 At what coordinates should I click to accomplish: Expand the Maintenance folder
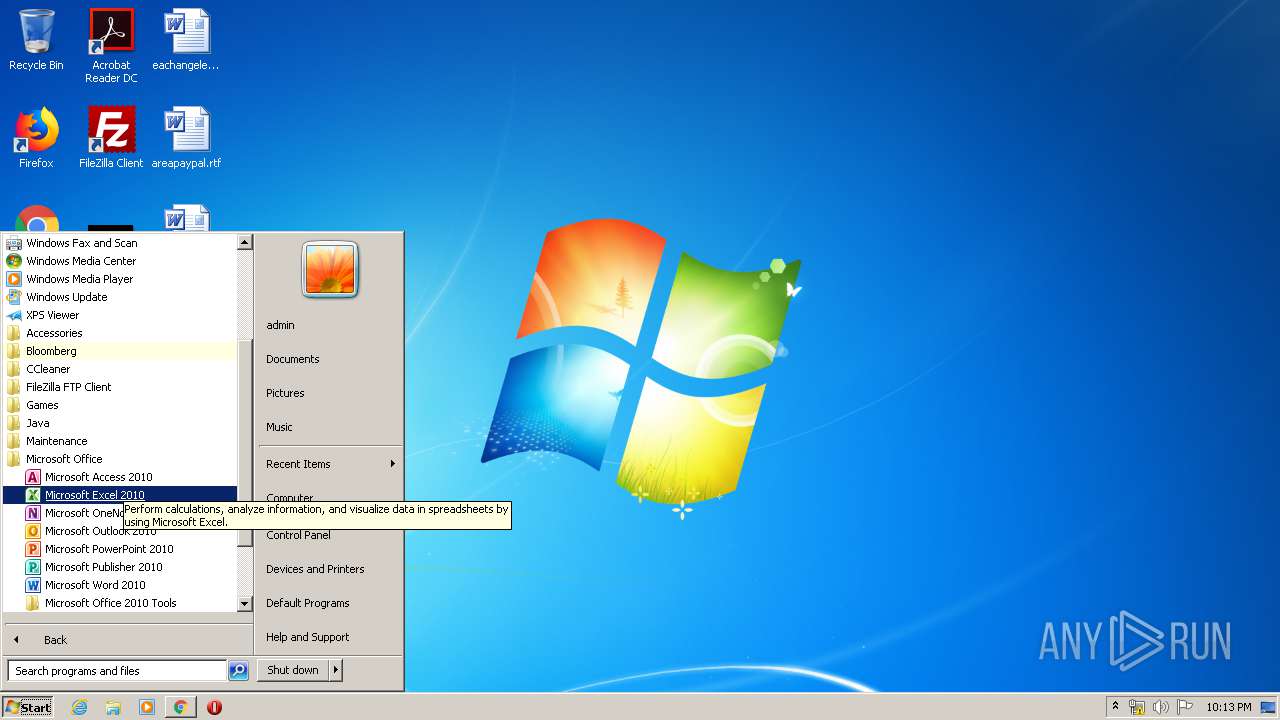(x=120, y=441)
